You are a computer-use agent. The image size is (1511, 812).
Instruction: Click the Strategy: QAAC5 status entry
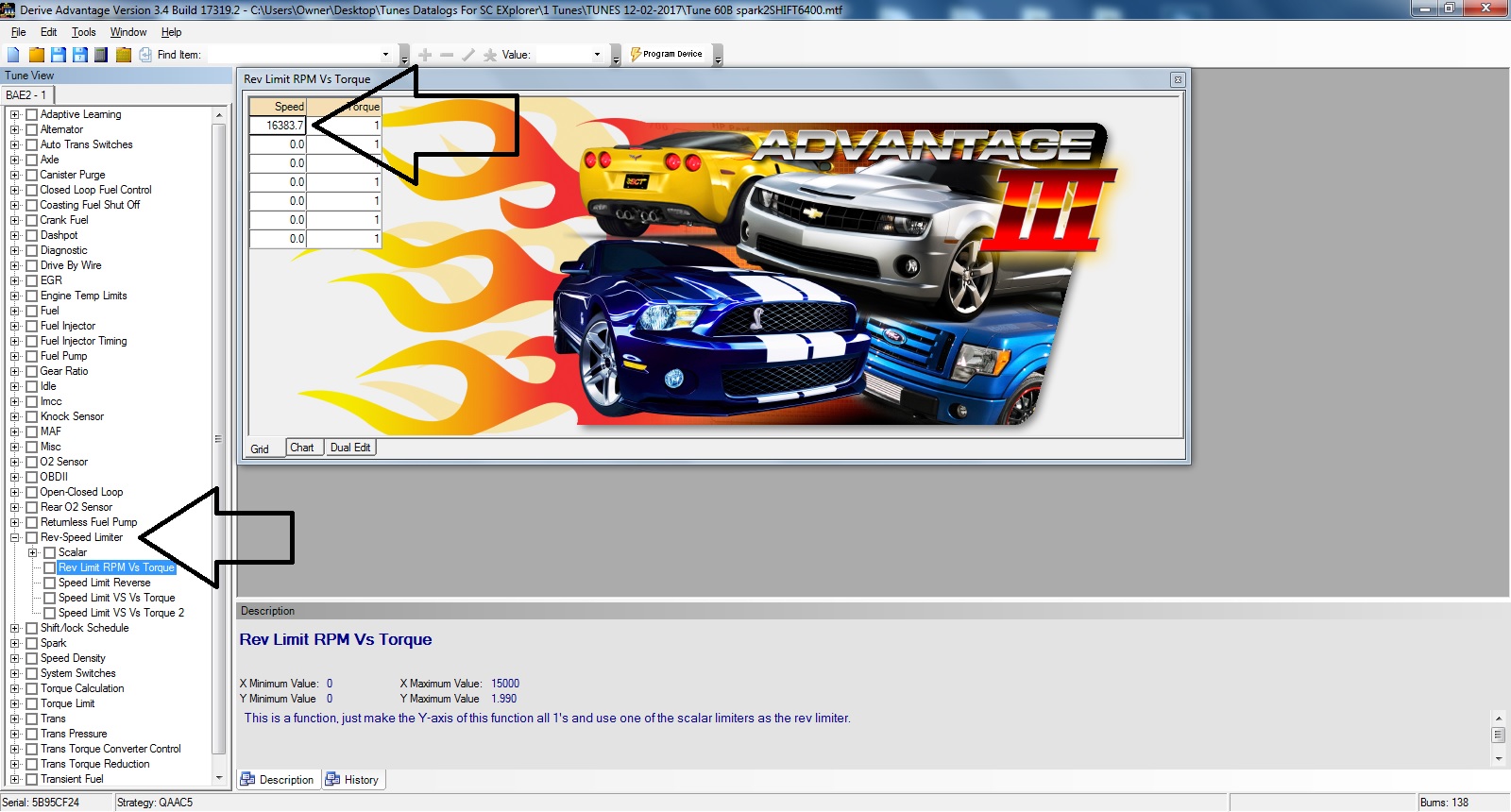tap(155, 803)
